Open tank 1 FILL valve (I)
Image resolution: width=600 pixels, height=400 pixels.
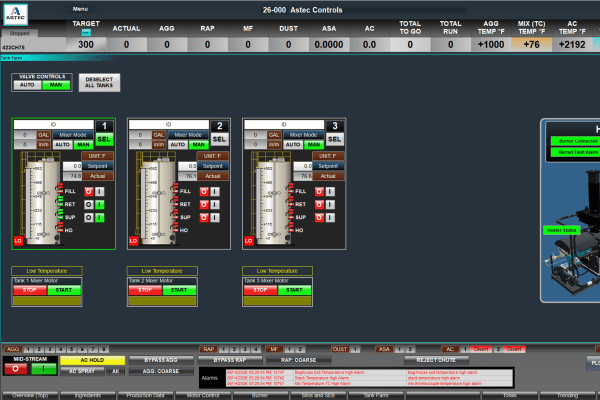point(99,192)
